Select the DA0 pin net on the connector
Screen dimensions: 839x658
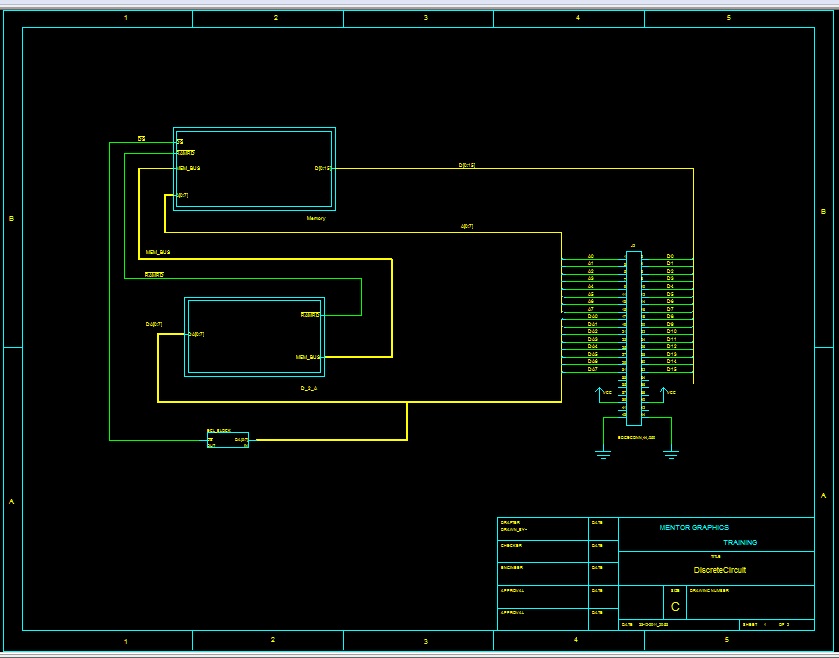tap(592, 316)
